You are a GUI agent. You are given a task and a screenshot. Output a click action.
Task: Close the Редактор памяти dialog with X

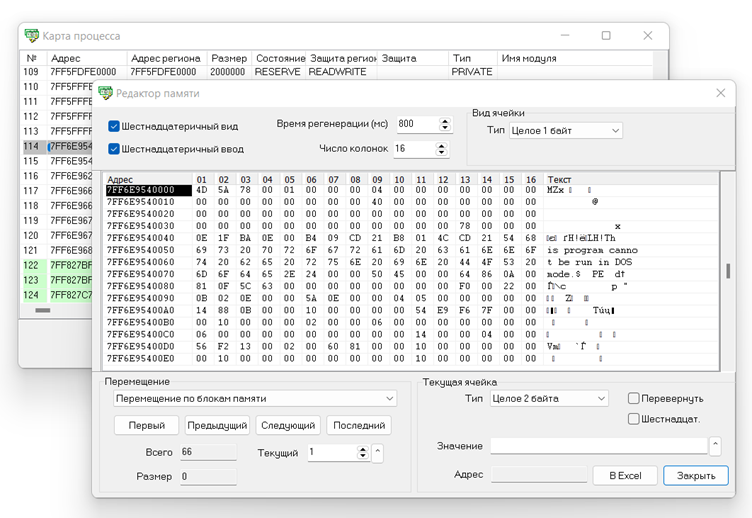(x=719, y=93)
